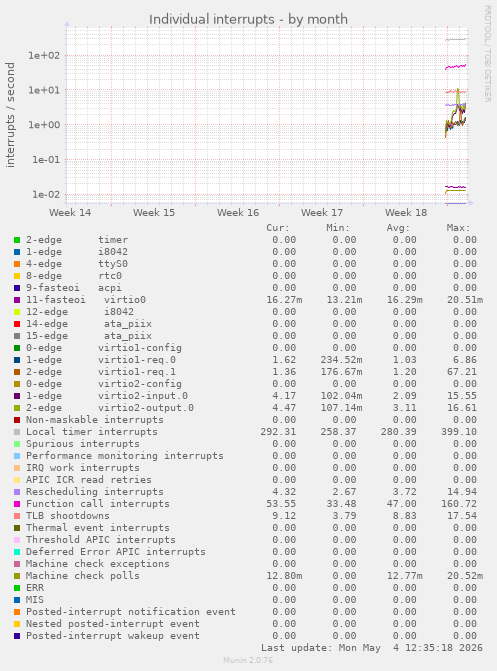497x671 pixels.
Task: Click the purple virtio0 legend swatch
Action: pos(17,300)
